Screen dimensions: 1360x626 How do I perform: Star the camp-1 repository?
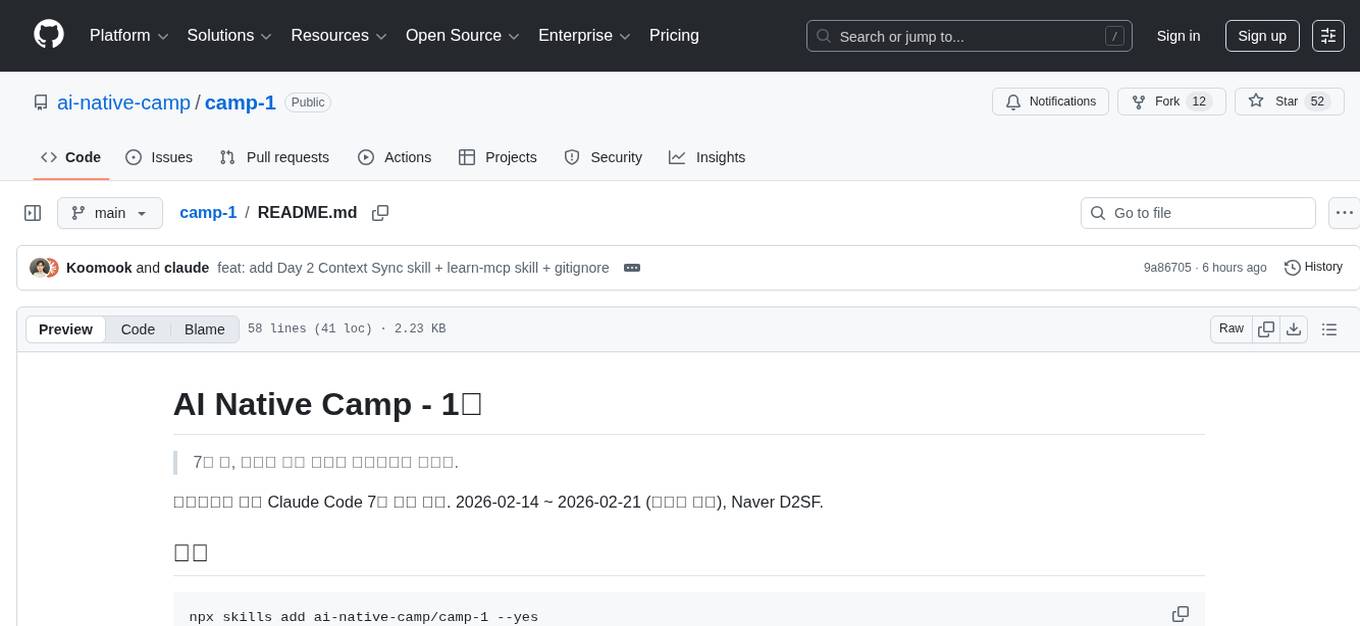[x=1289, y=101]
